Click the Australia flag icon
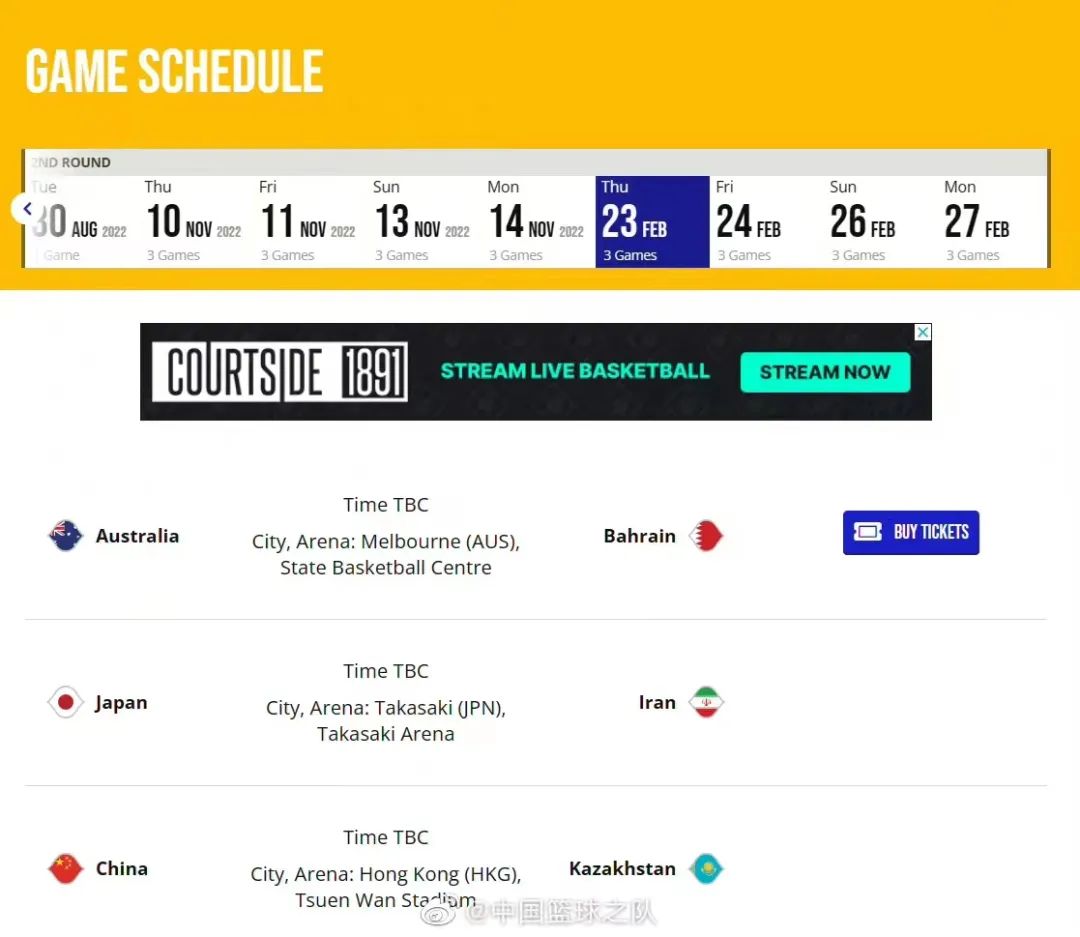The width and height of the screenshot is (1080, 937). tap(65, 535)
